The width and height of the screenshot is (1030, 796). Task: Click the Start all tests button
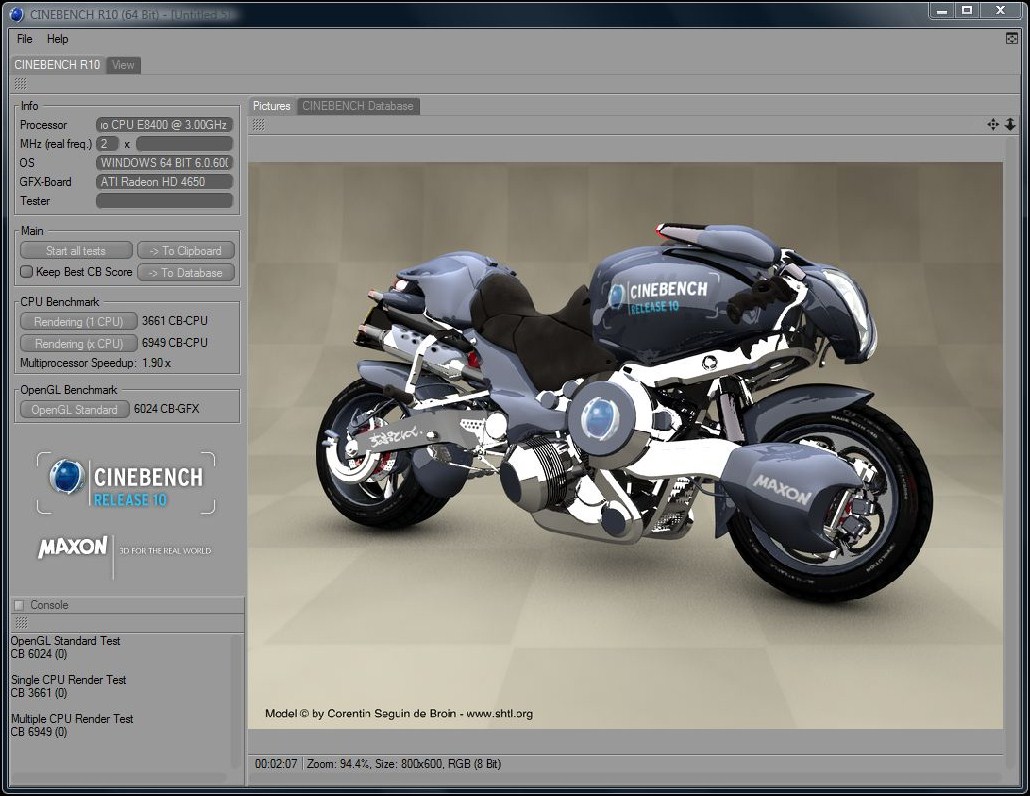pyautogui.click(x=76, y=251)
